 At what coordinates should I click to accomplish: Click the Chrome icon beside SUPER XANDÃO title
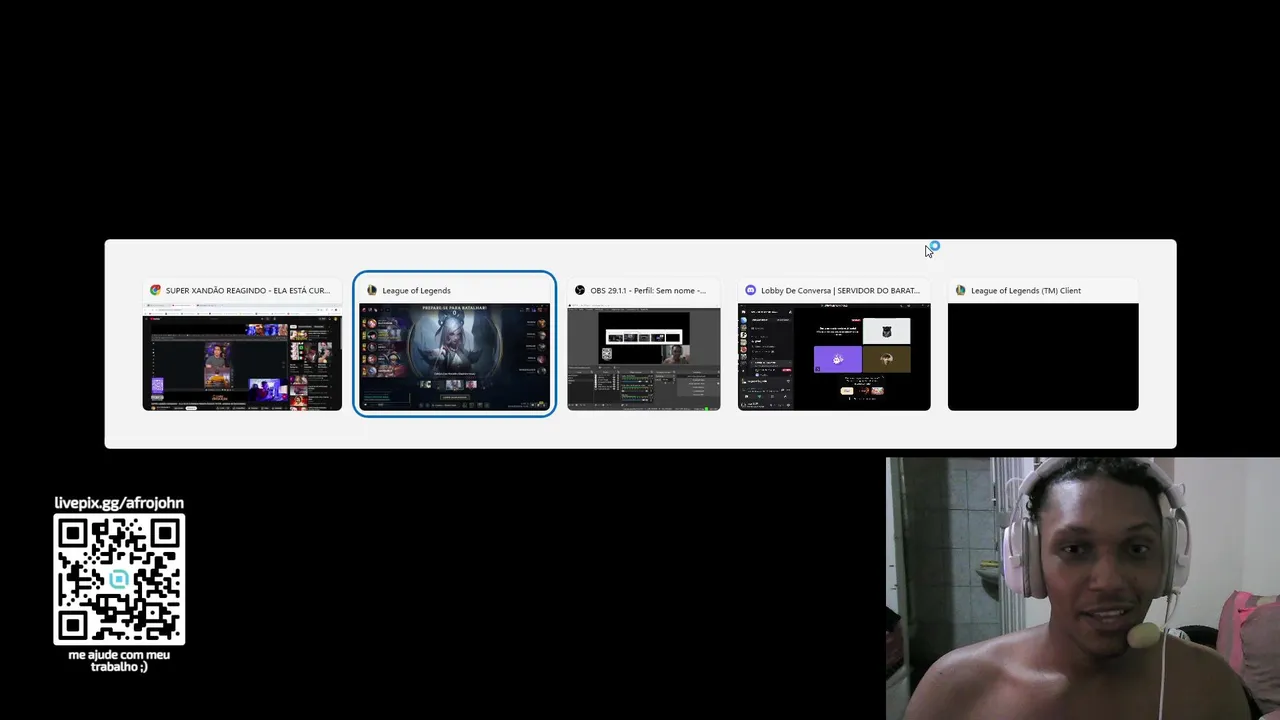(155, 290)
